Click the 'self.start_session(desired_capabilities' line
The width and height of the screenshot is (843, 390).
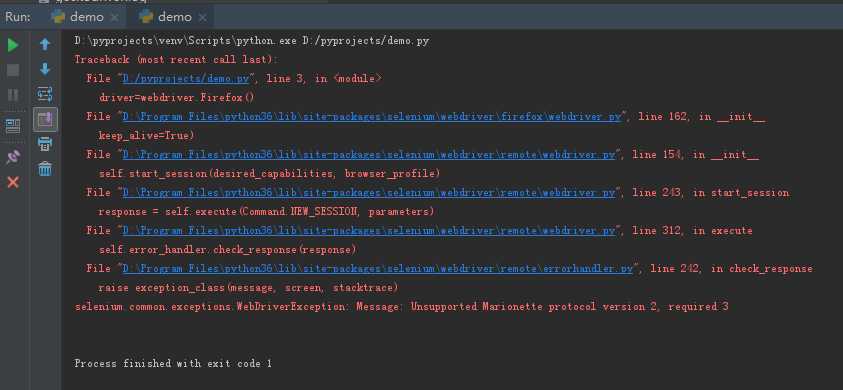269,174
